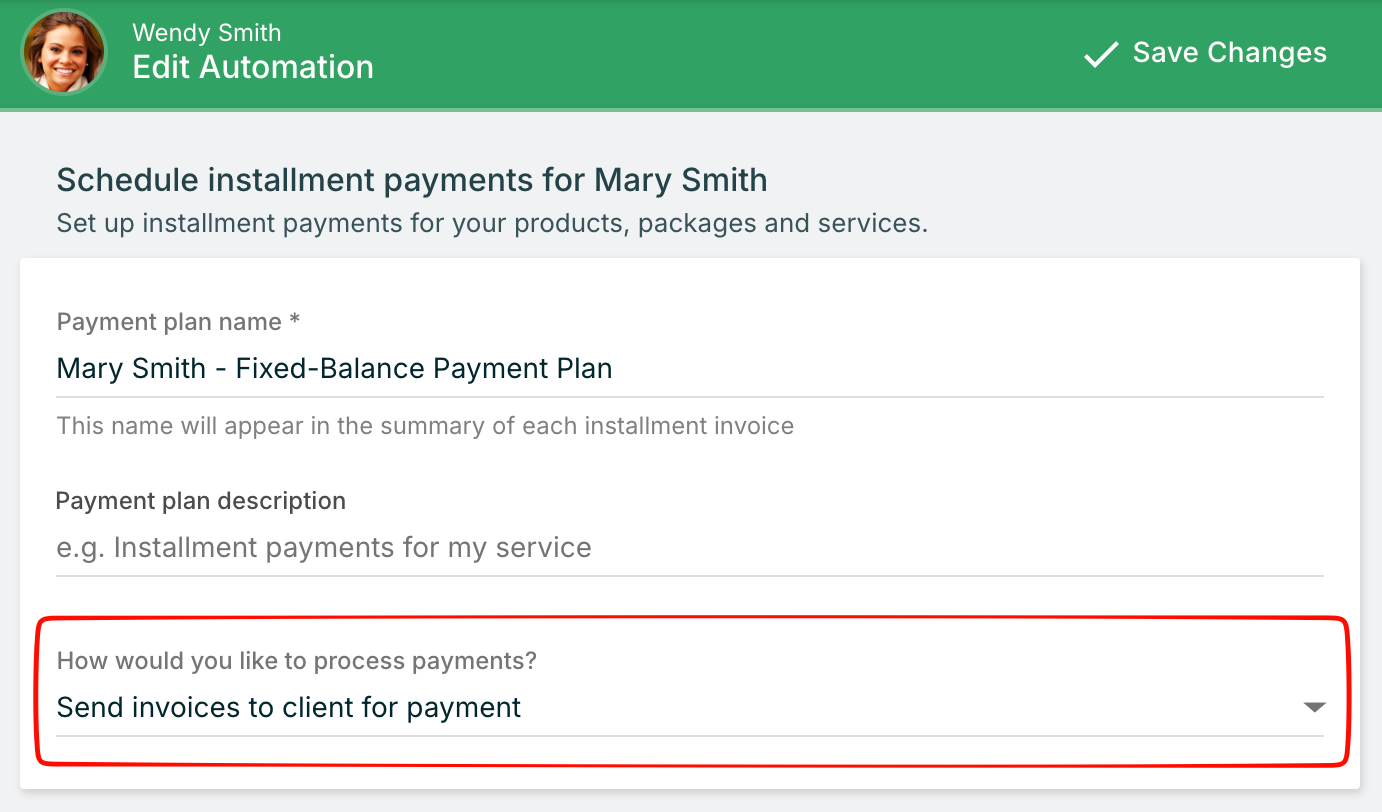Screen dimensions: 1382x812
Task: Click the "Payment plan description" label
Action: [201, 501]
